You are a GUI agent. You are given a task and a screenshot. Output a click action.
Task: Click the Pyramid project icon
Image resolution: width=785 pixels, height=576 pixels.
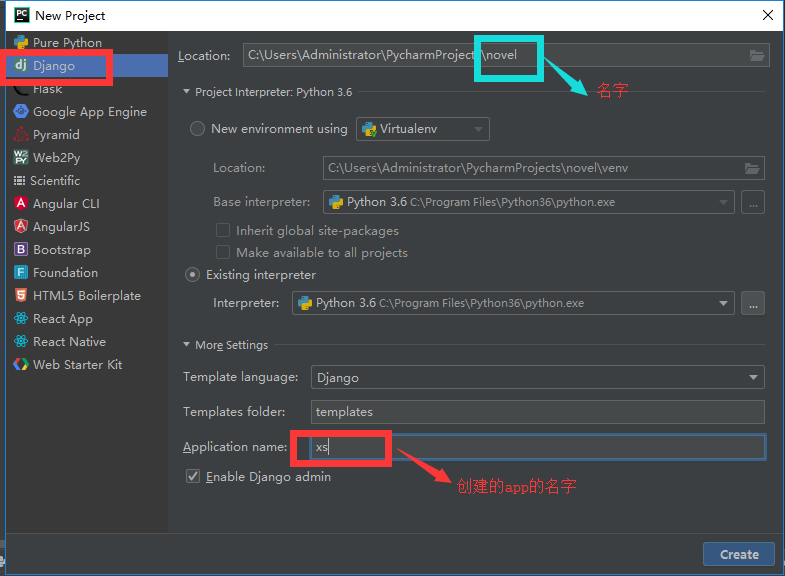point(21,134)
